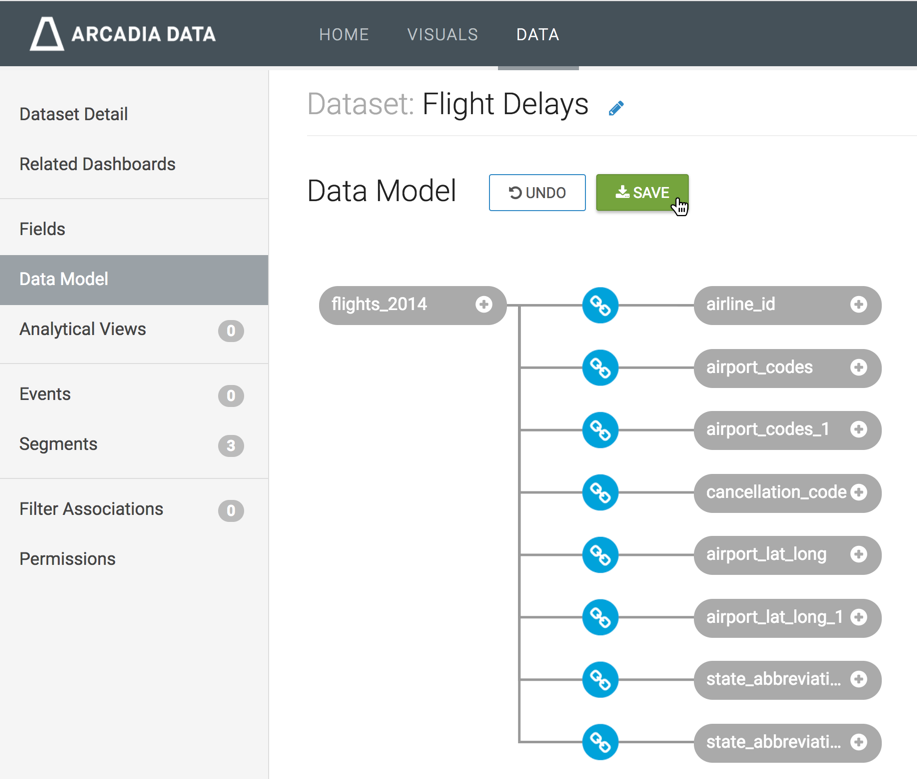This screenshot has height=779, width=917.
Task: Go to the HOME tab
Action: 344,35
